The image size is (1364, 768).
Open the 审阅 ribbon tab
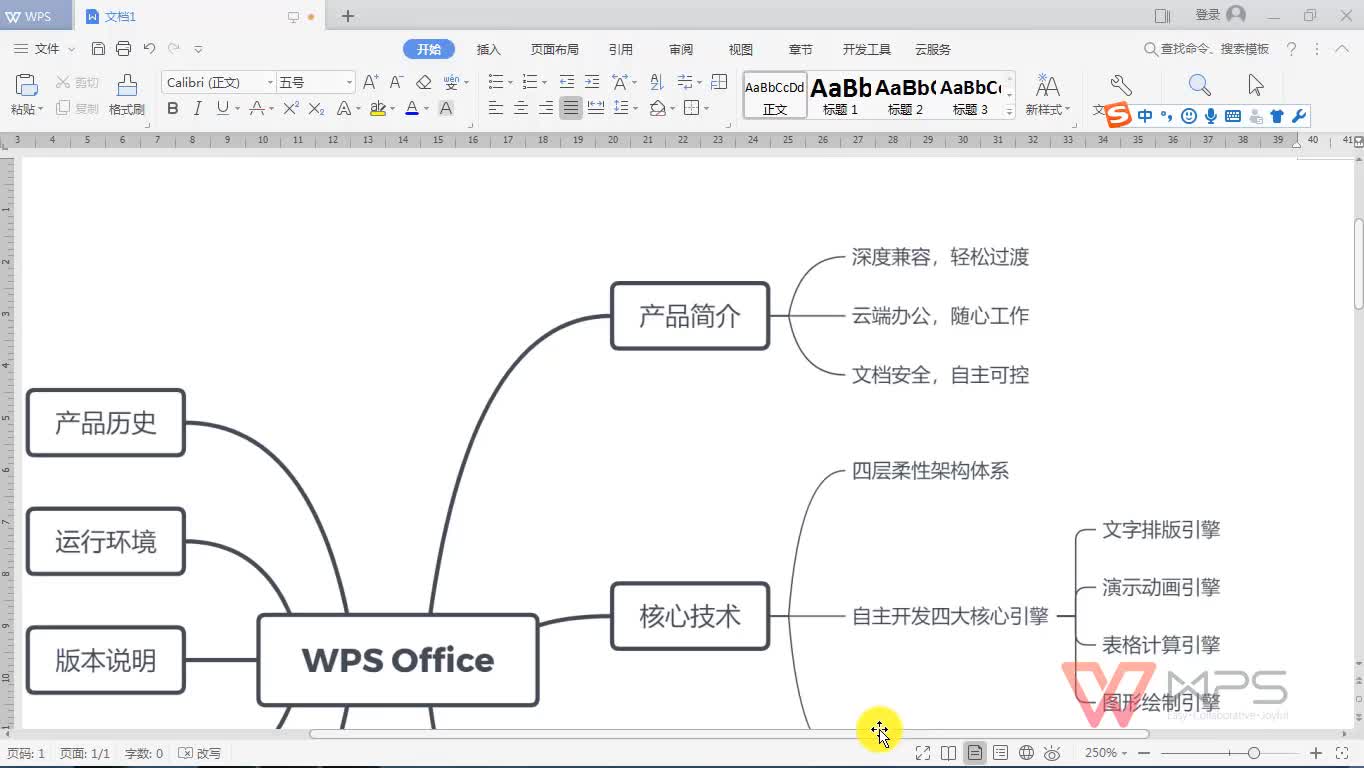(680, 48)
